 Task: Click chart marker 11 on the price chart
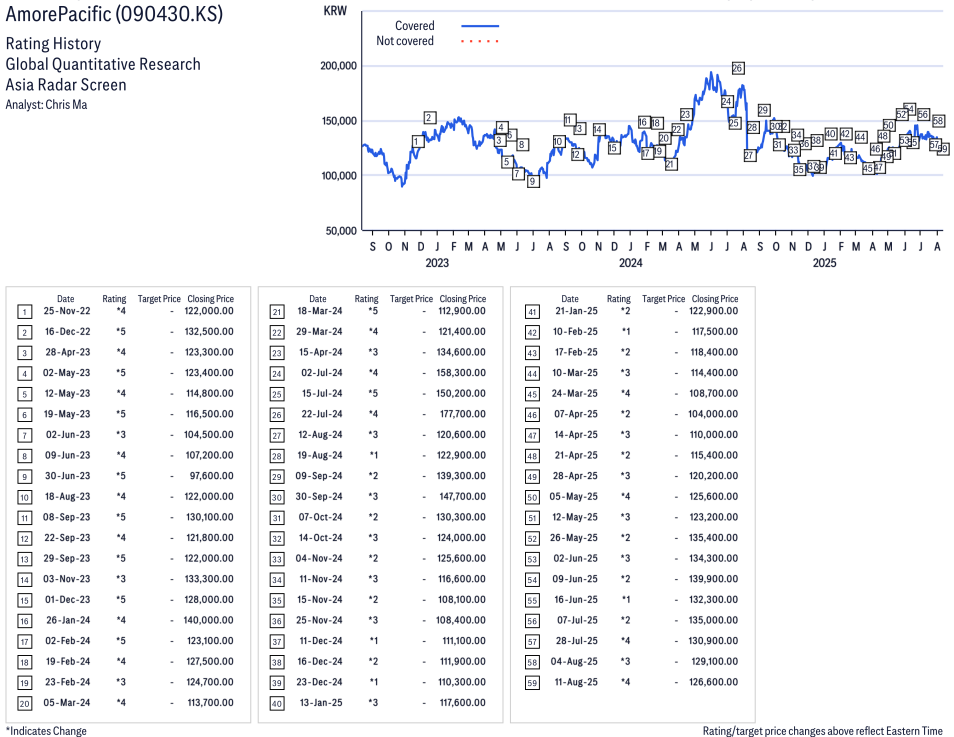coord(569,120)
